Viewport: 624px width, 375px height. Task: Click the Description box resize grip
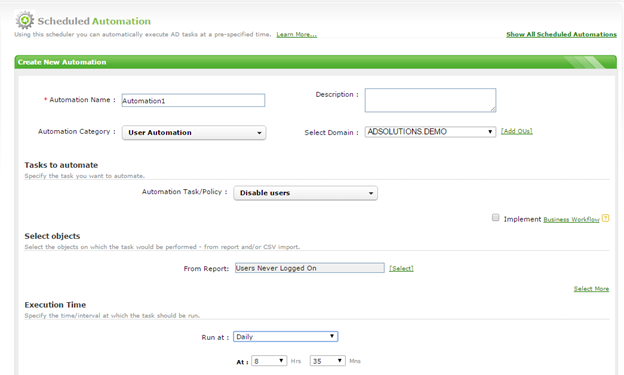493,109
